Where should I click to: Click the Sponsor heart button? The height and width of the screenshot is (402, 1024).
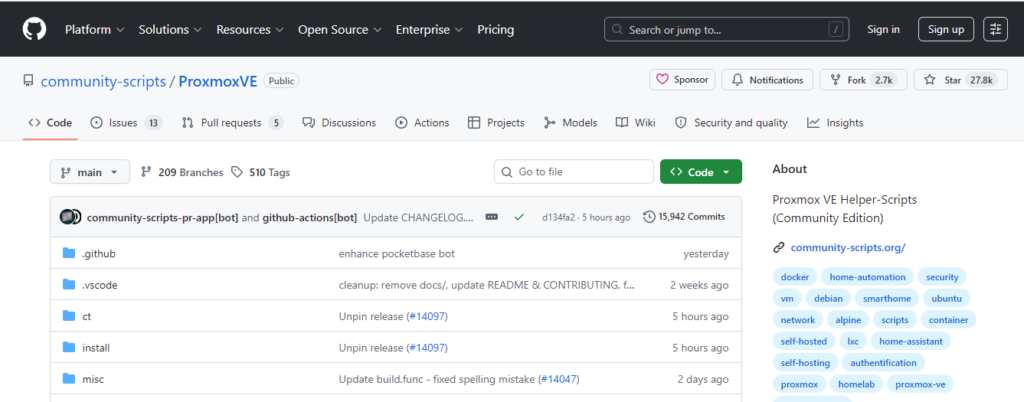tap(682, 80)
